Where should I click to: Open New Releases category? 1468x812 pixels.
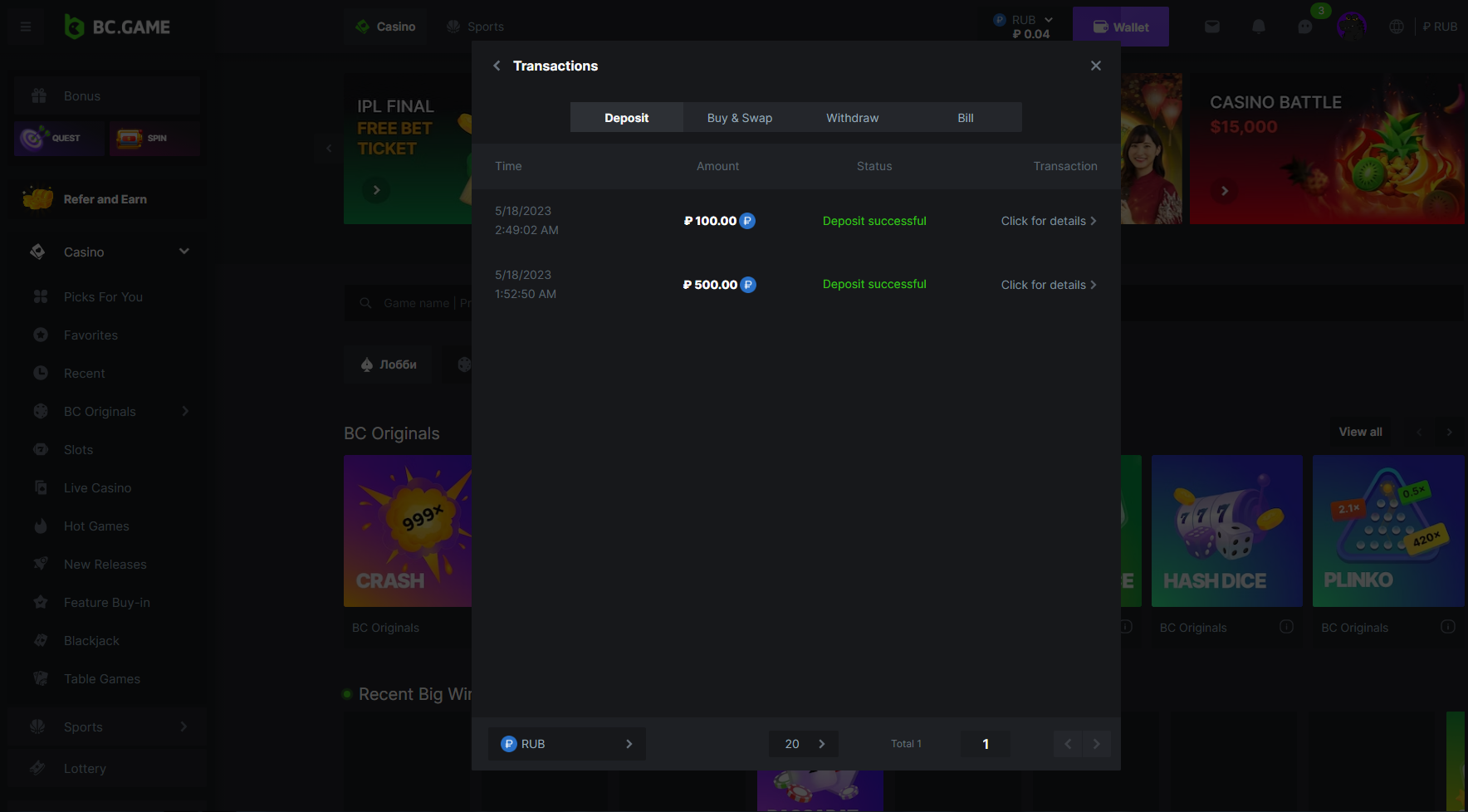105,564
